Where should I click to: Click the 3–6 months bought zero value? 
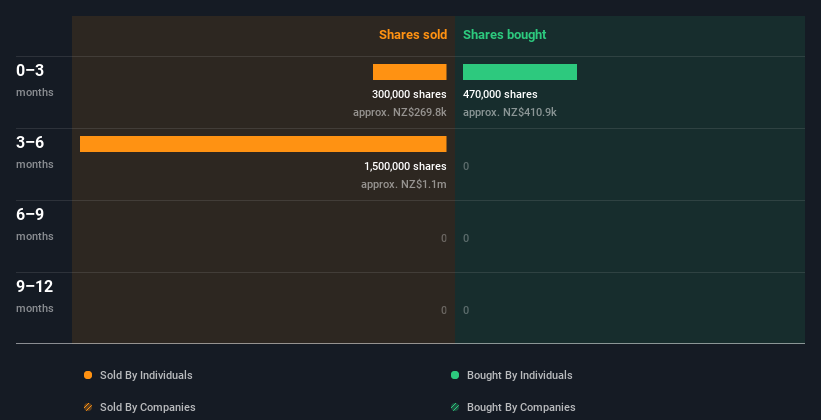(466, 167)
